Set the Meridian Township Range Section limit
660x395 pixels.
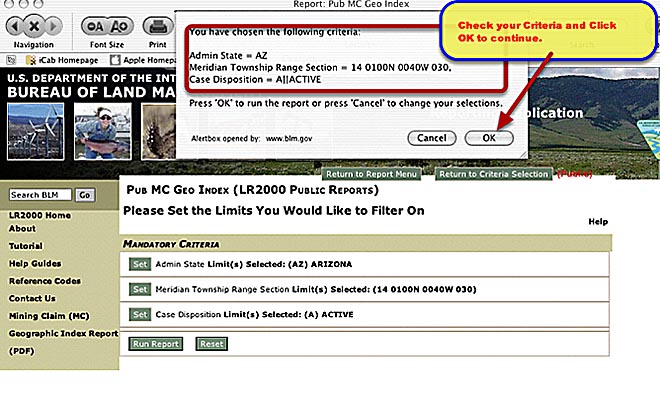pos(140,289)
